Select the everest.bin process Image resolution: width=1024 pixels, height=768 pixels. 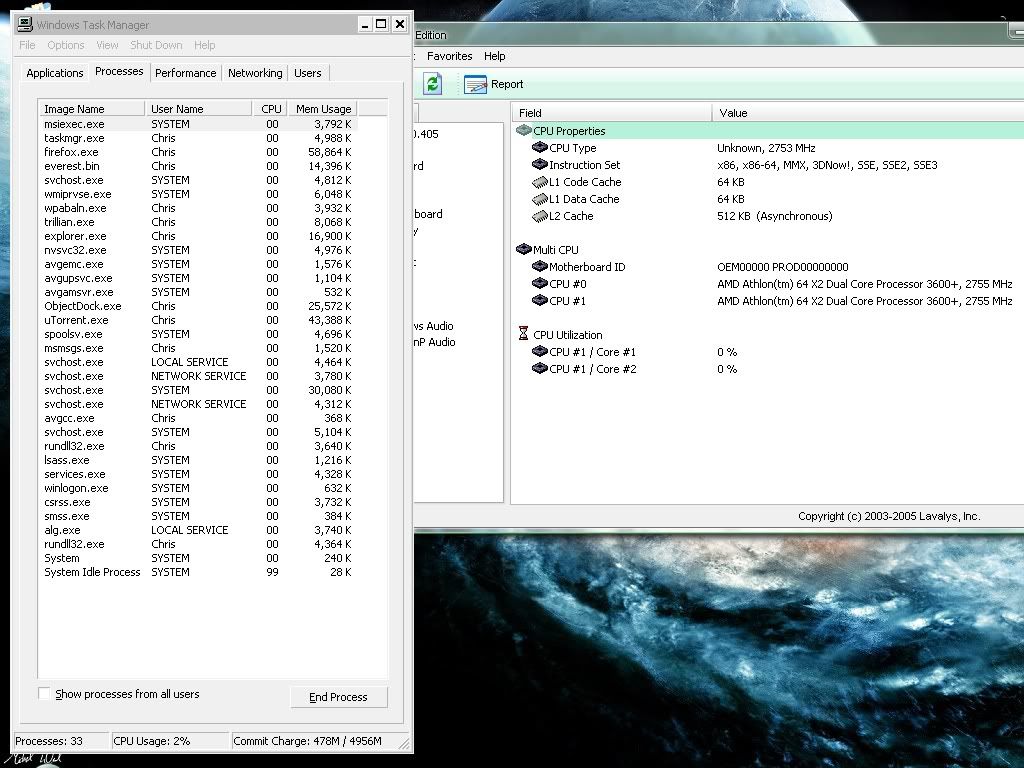(x=199, y=166)
